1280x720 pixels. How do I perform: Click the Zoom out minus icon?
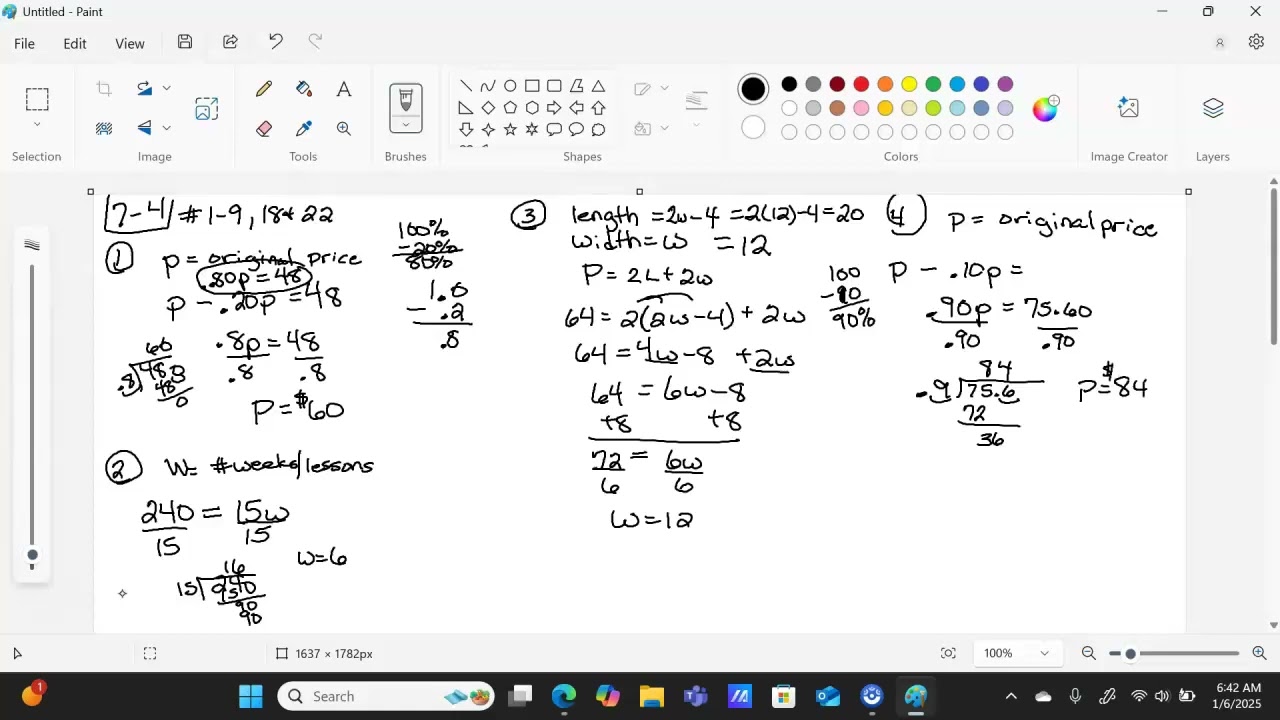click(x=1089, y=653)
